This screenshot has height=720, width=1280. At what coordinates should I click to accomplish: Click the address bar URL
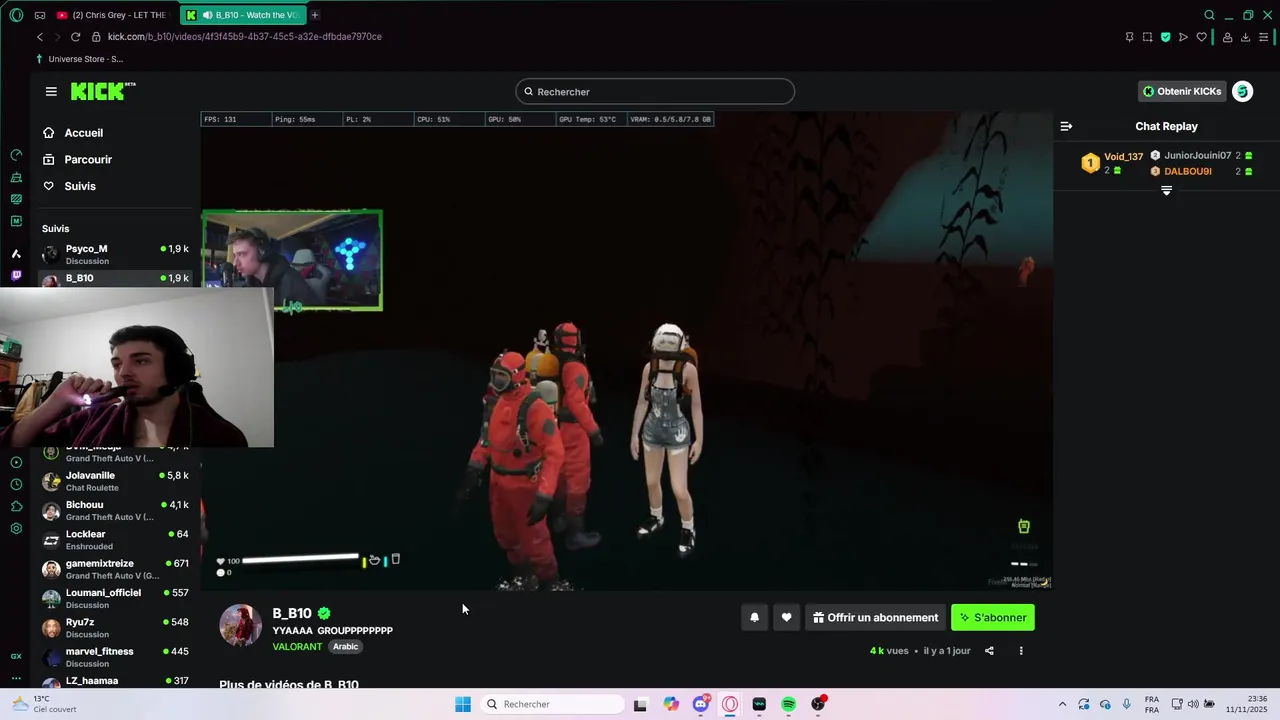(x=245, y=37)
